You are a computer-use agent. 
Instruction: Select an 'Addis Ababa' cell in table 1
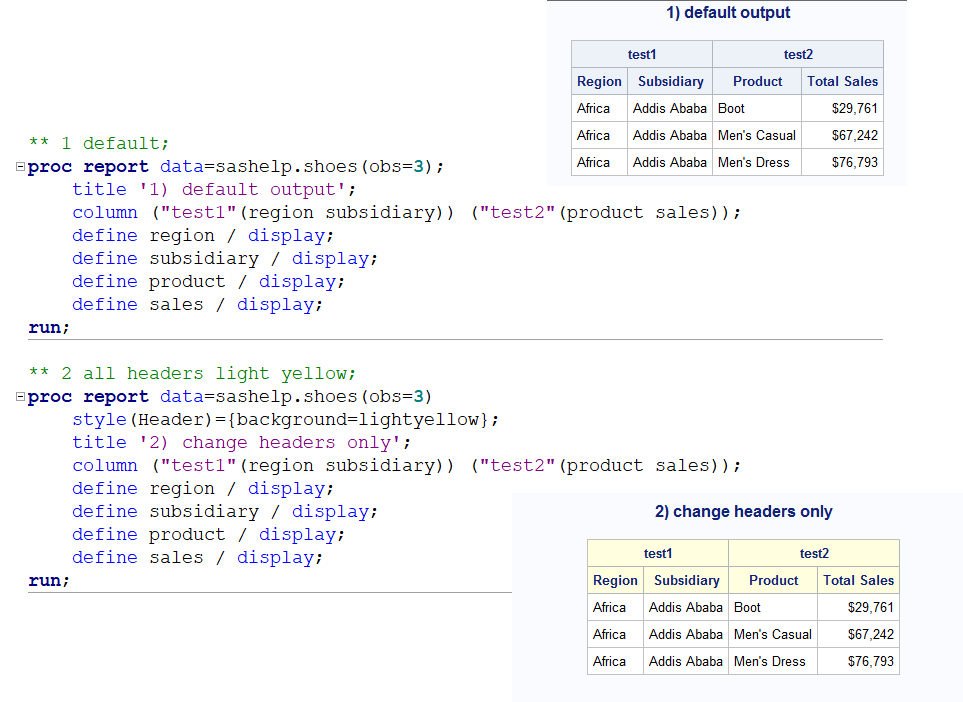670,108
